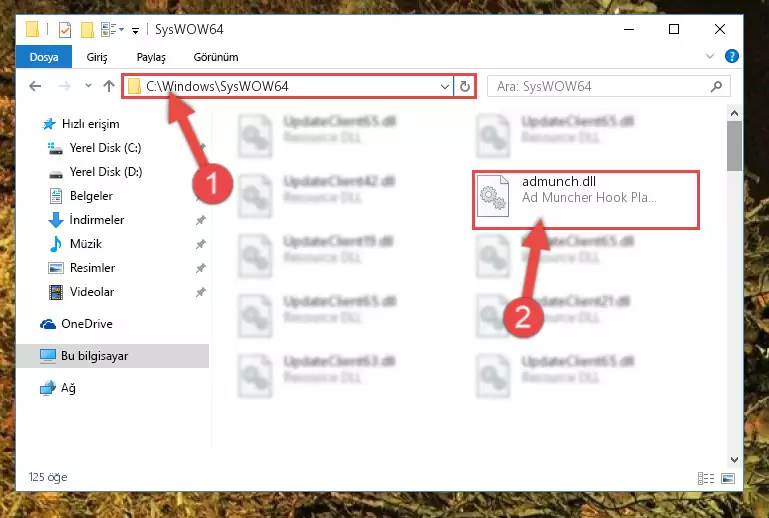Image resolution: width=769 pixels, height=518 pixels.
Task: Click the admunch.dll gear file icon
Action: tap(493, 195)
